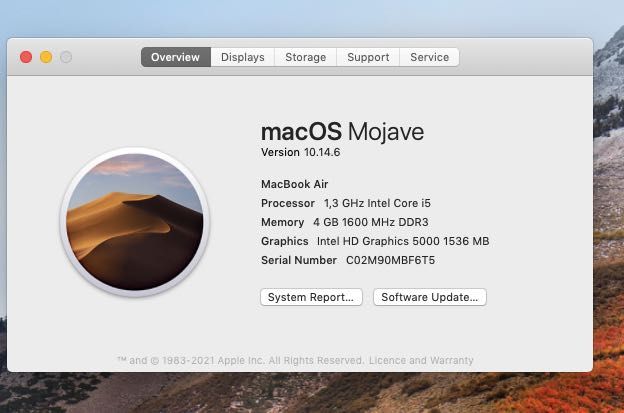
Task: Select the Support tab
Action: click(x=368, y=57)
